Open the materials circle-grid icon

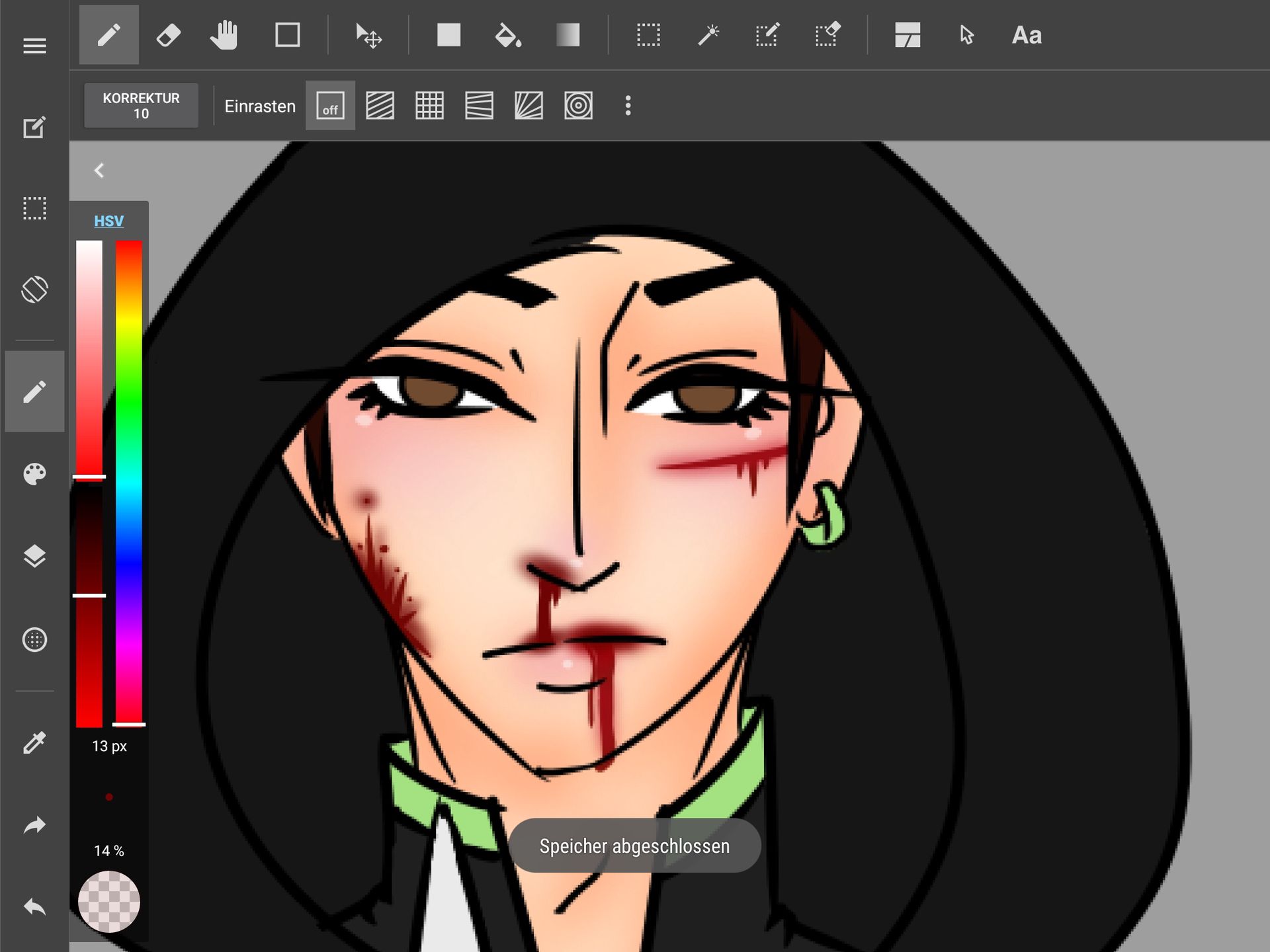coord(34,639)
